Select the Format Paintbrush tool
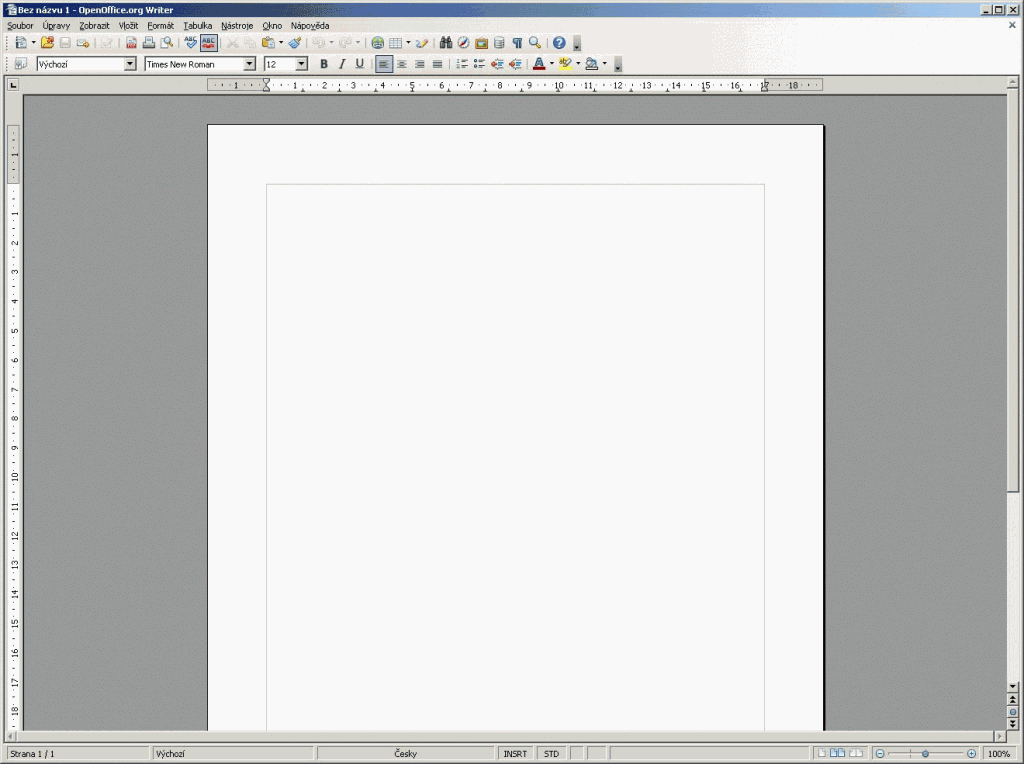 point(295,43)
